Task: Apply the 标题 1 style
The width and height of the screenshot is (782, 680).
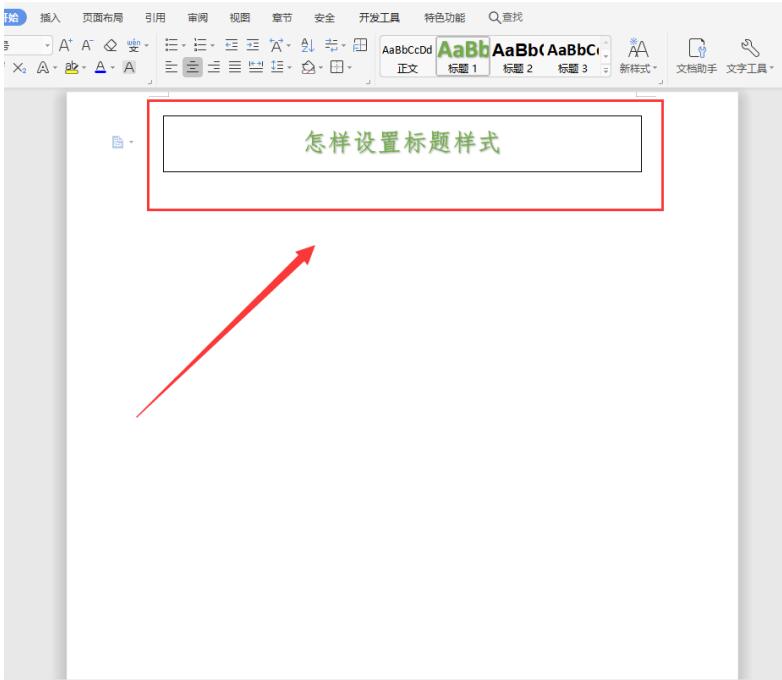Action: click(x=461, y=57)
